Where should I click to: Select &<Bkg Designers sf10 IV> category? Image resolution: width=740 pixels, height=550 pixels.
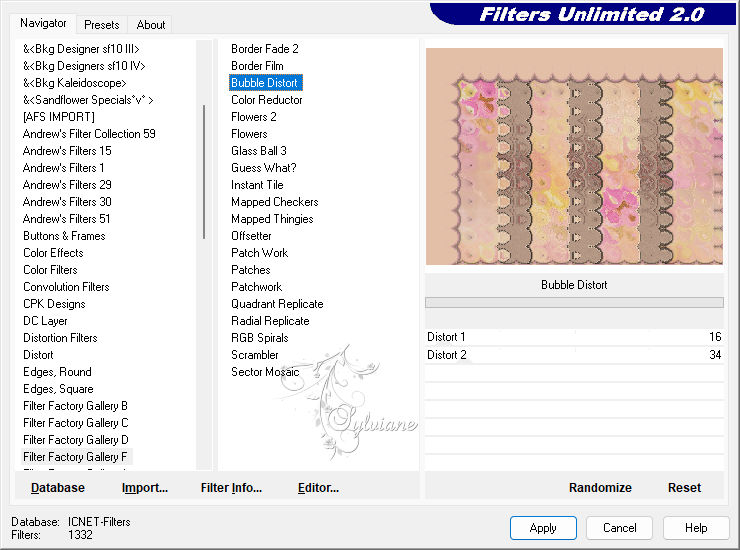point(84,66)
